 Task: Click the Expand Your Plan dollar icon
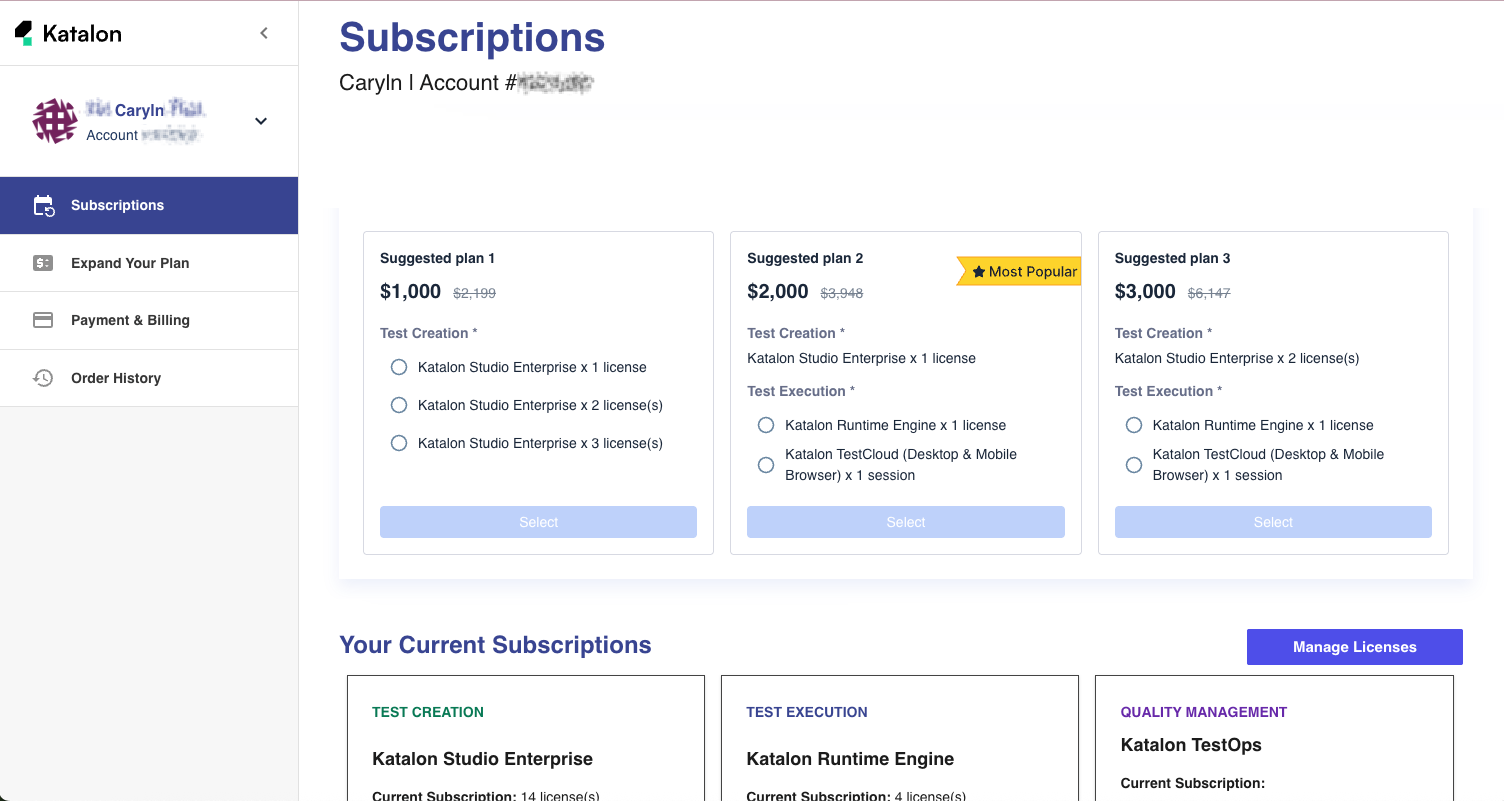click(x=43, y=262)
